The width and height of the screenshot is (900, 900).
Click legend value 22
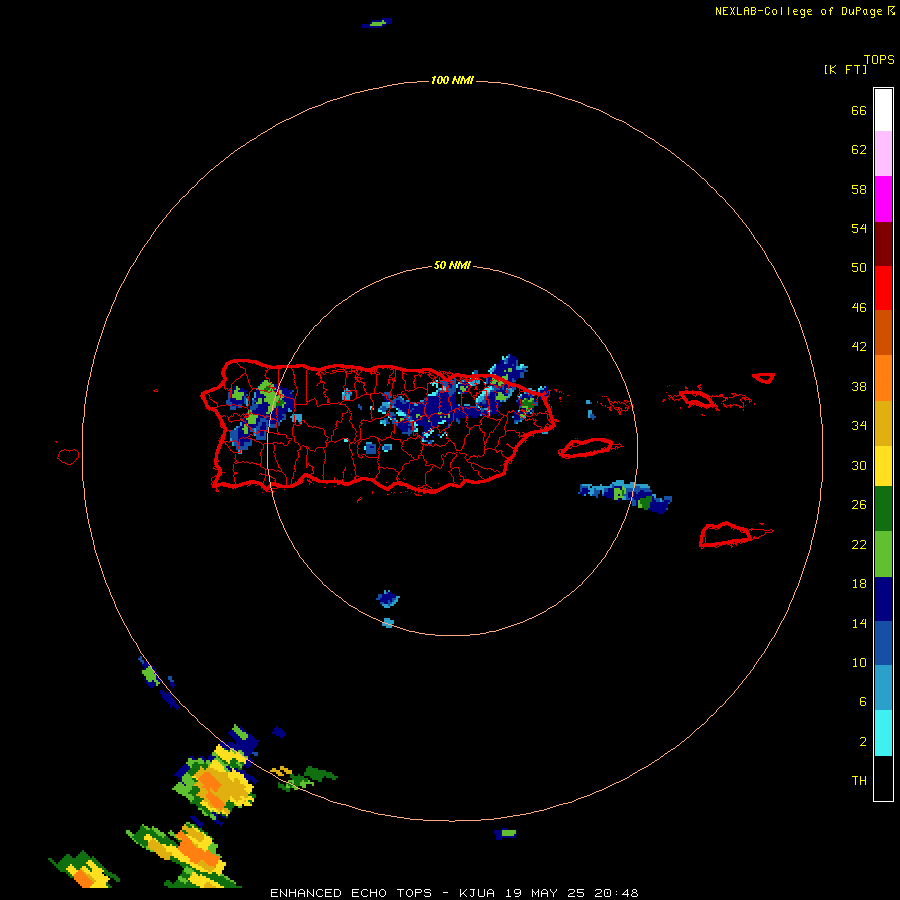pyautogui.click(x=859, y=544)
